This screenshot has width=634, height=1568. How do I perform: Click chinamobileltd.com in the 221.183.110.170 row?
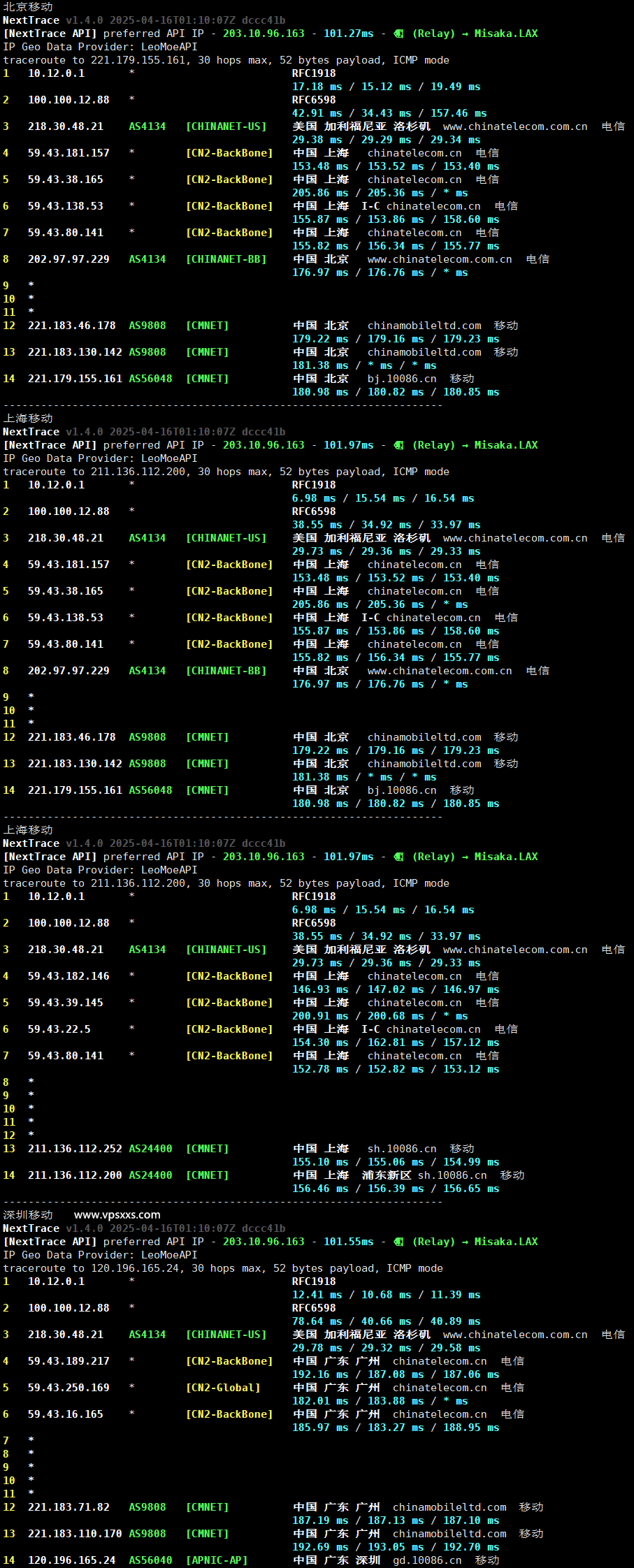click(x=449, y=1534)
